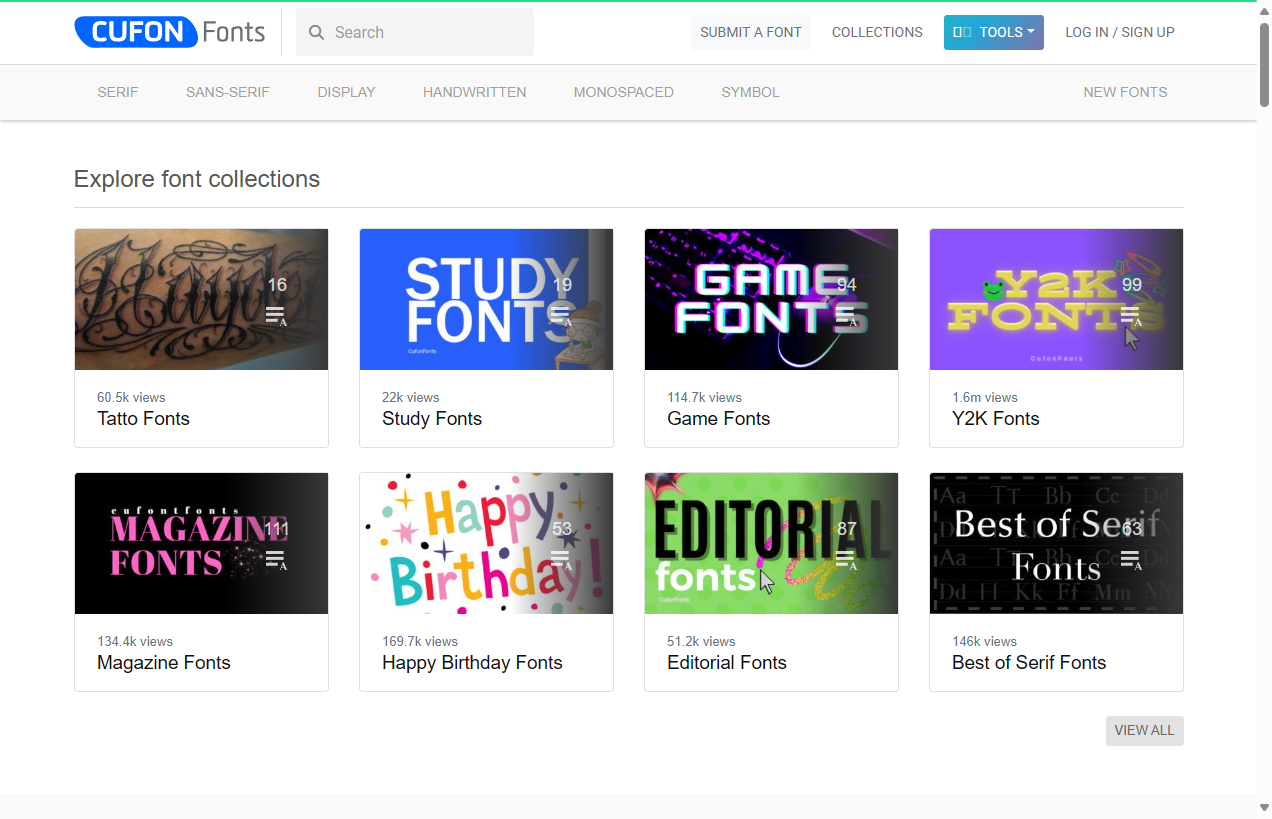1272x819 pixels.
Task: Select the Handwritten category tab
Action: [x=474, y=92]
